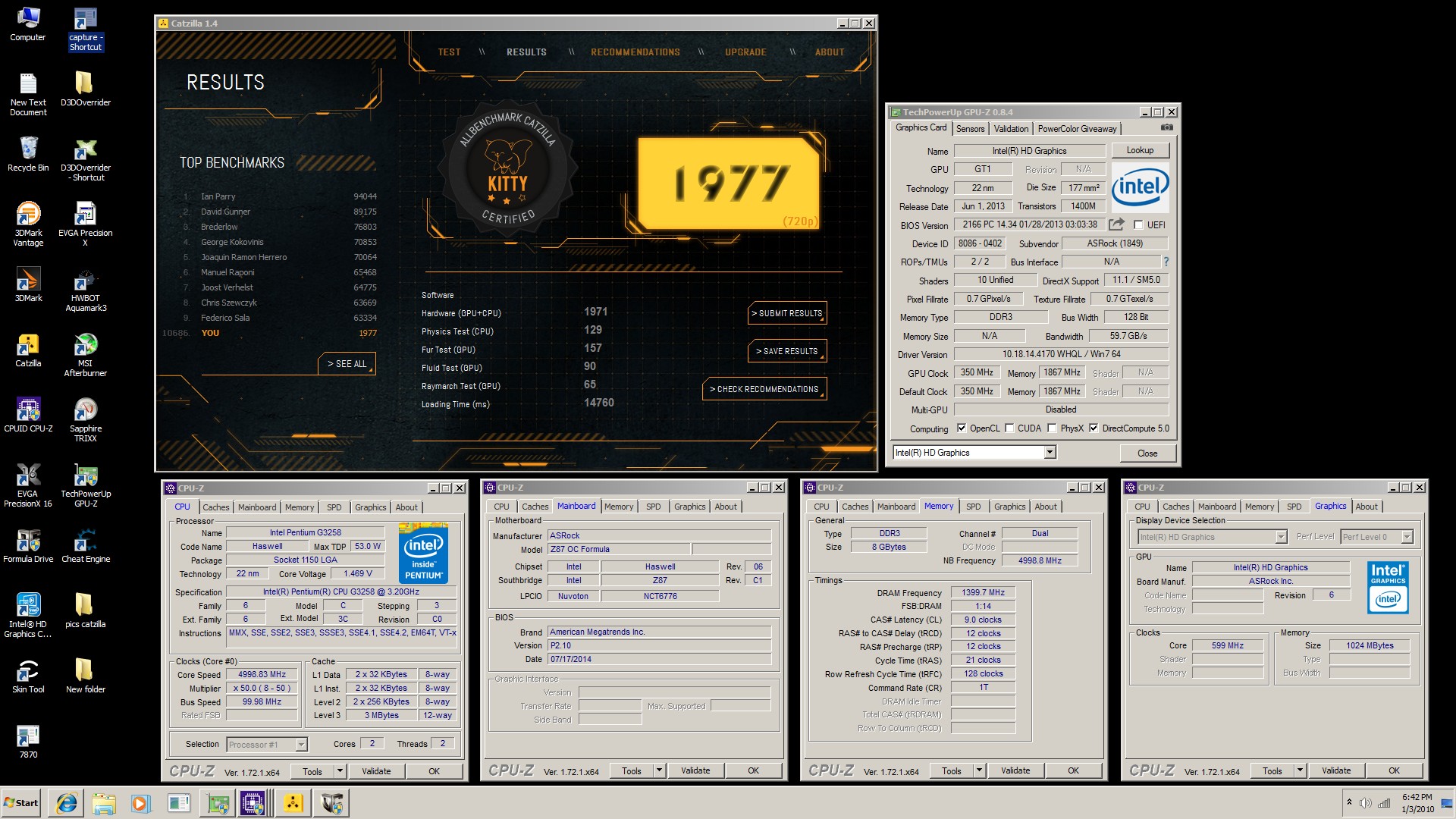Open the pics catzilla folder
Screen dimensions: 1456x819
(85, 610)
